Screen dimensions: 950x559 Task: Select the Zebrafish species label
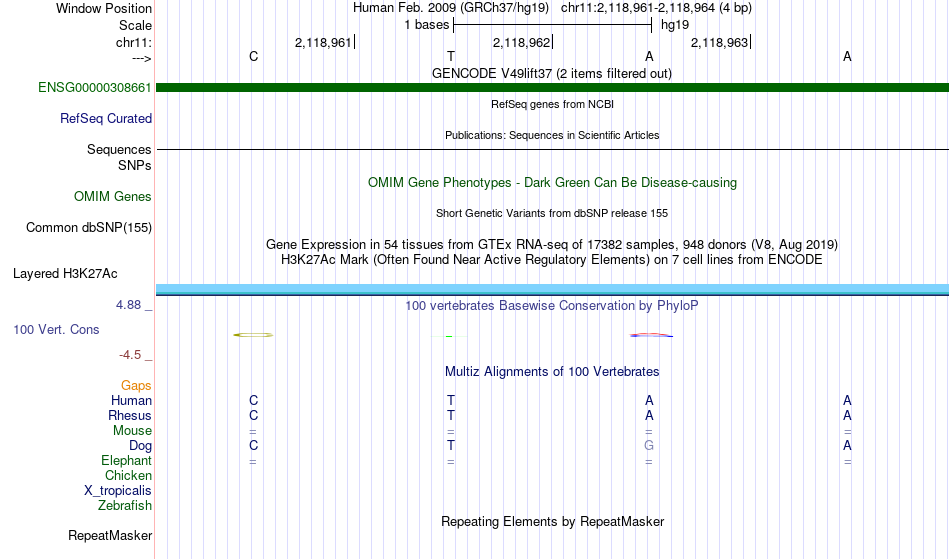pos(125,506)
